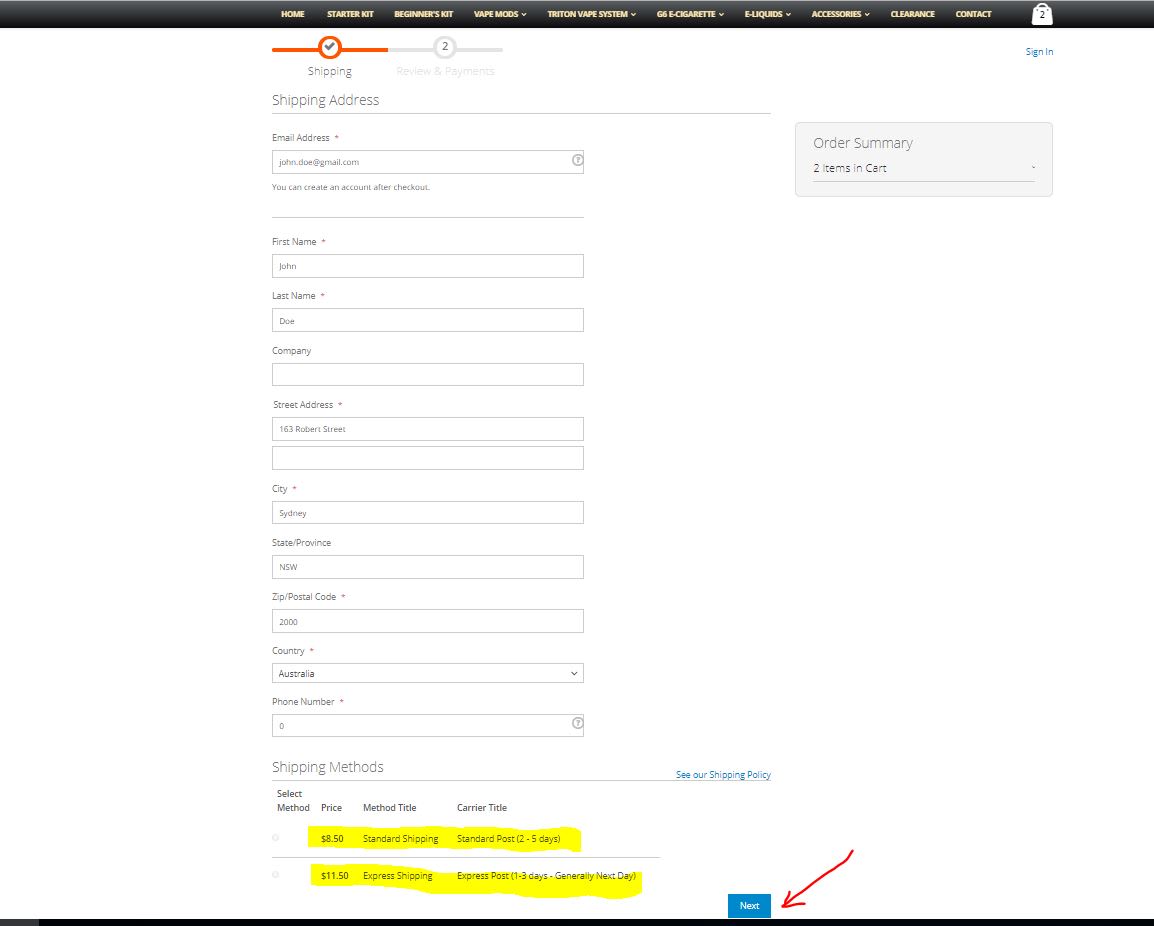1154x926 pixels.
Task: Click the Sign In link
Action: 1039,52
